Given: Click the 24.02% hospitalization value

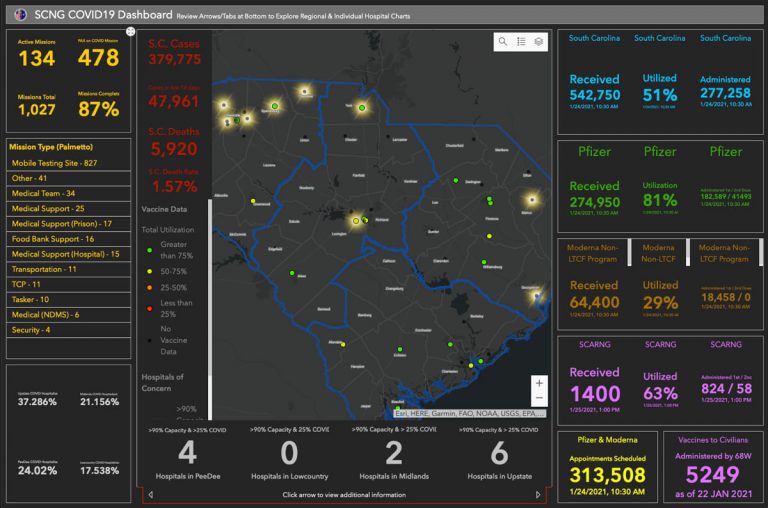Looking at the screenshot, I should click(x=37, y=471).
